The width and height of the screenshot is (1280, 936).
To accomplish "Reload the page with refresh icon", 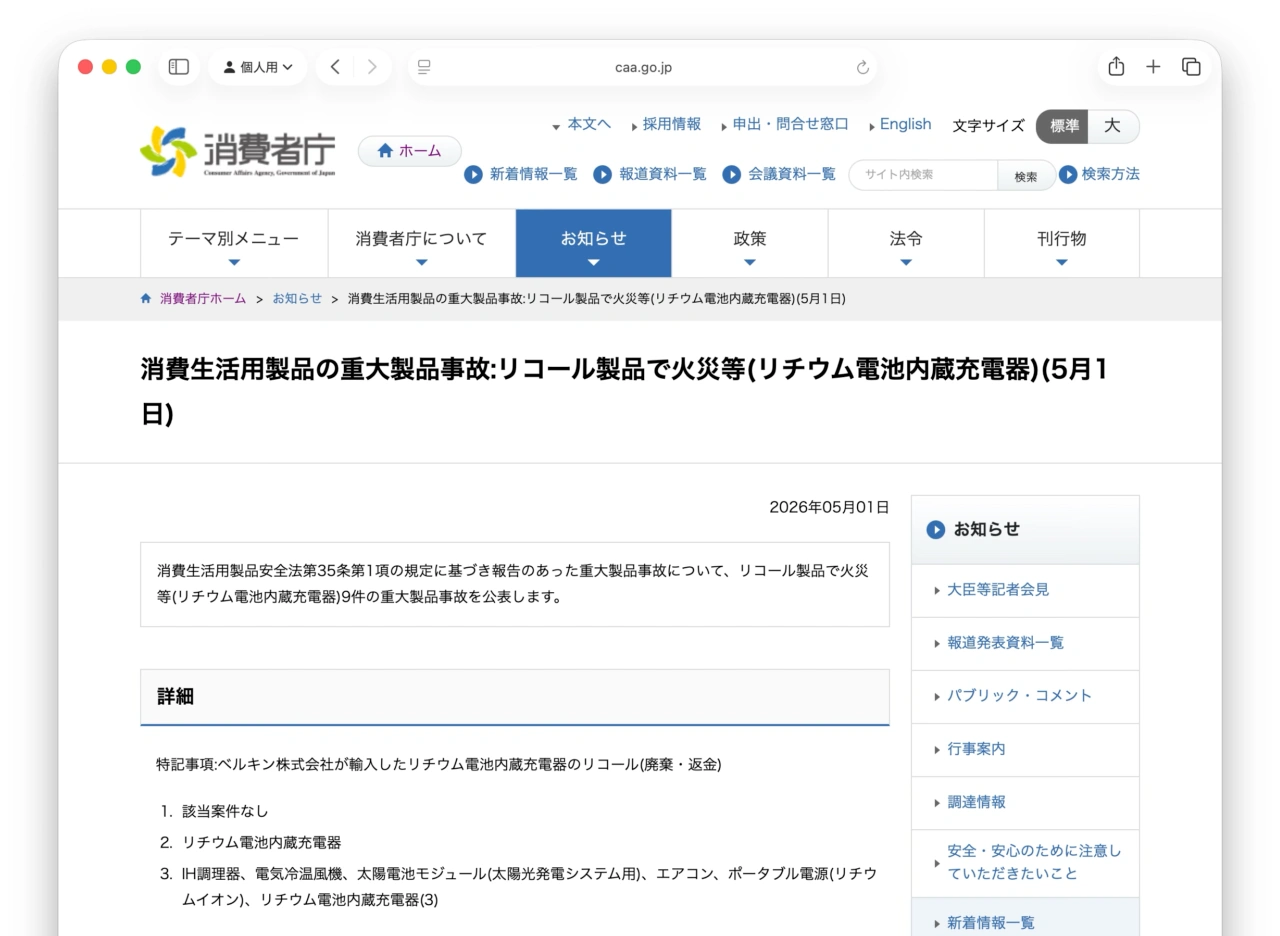I will point(862,67).
